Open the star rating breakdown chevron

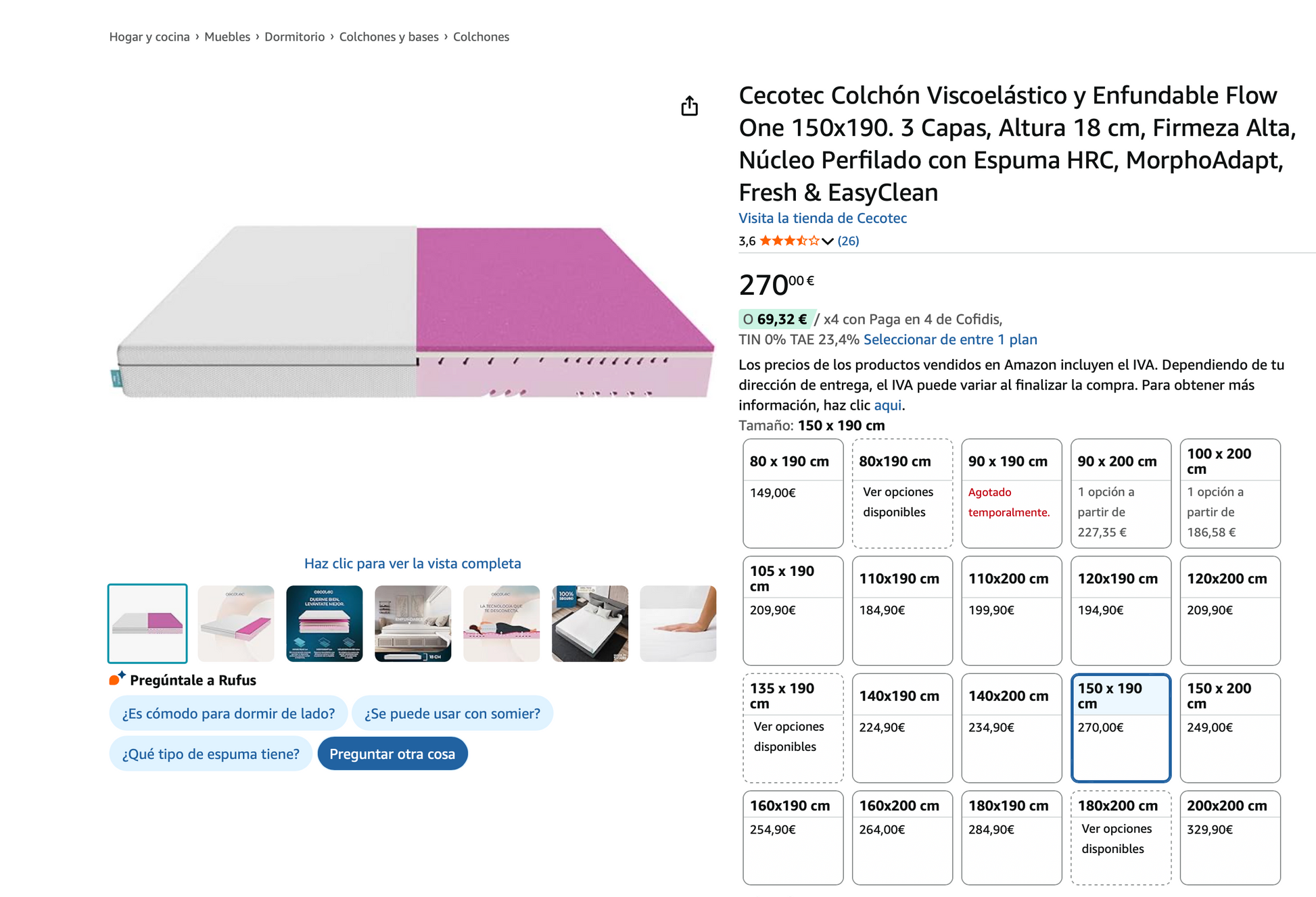[x=828, y=241]
